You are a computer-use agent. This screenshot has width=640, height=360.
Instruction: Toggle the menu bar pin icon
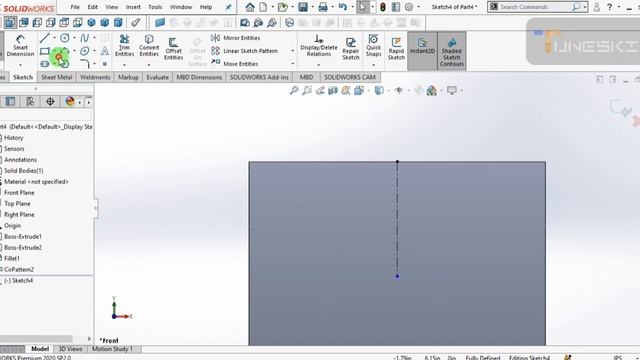coord(228,7)
